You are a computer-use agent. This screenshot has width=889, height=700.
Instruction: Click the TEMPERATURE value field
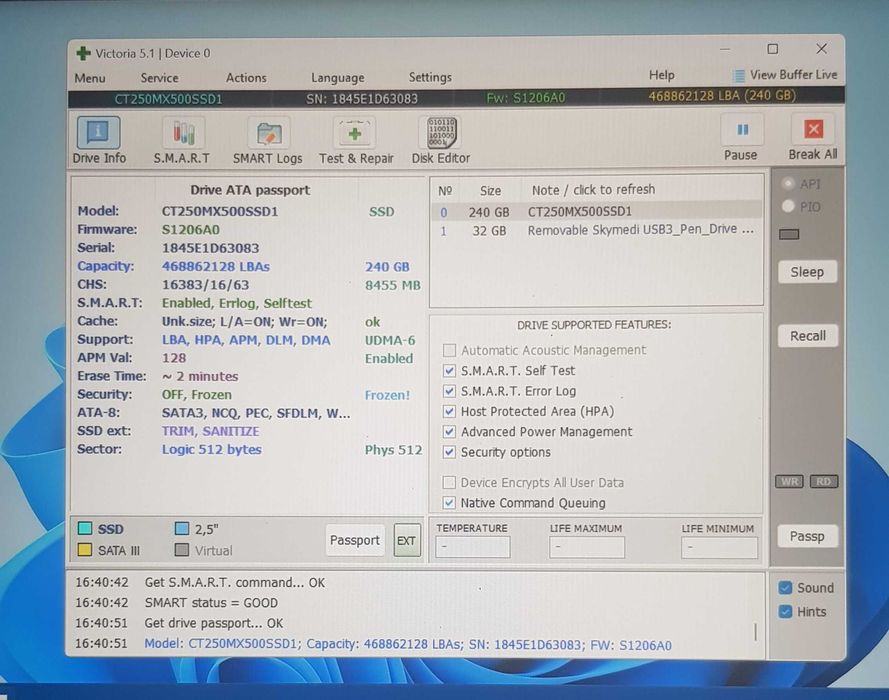click(x=473, y=547)
